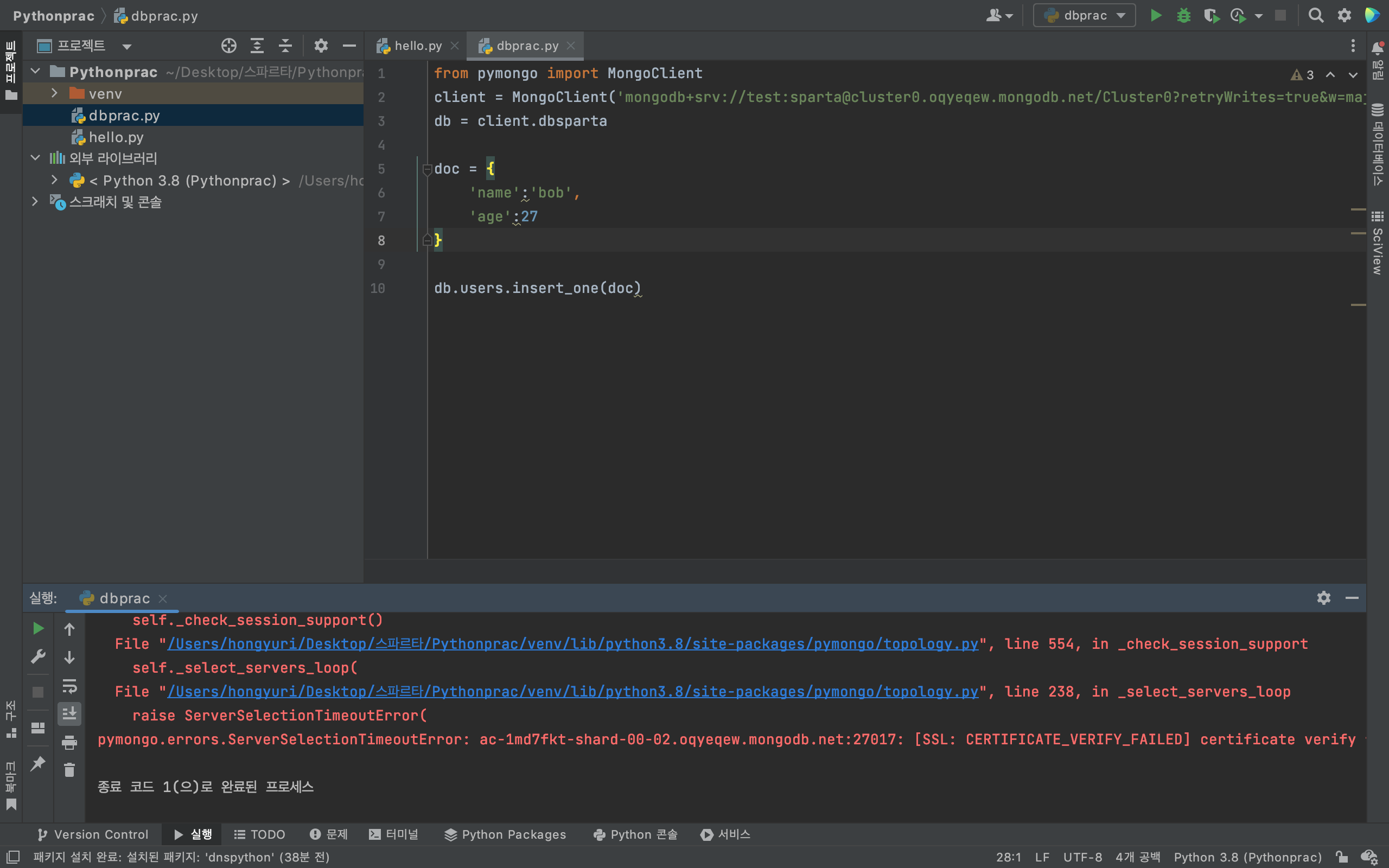Collapse the 외부 라이브러리 node
The image size is (1389, 868).
[x=36, y=158]
